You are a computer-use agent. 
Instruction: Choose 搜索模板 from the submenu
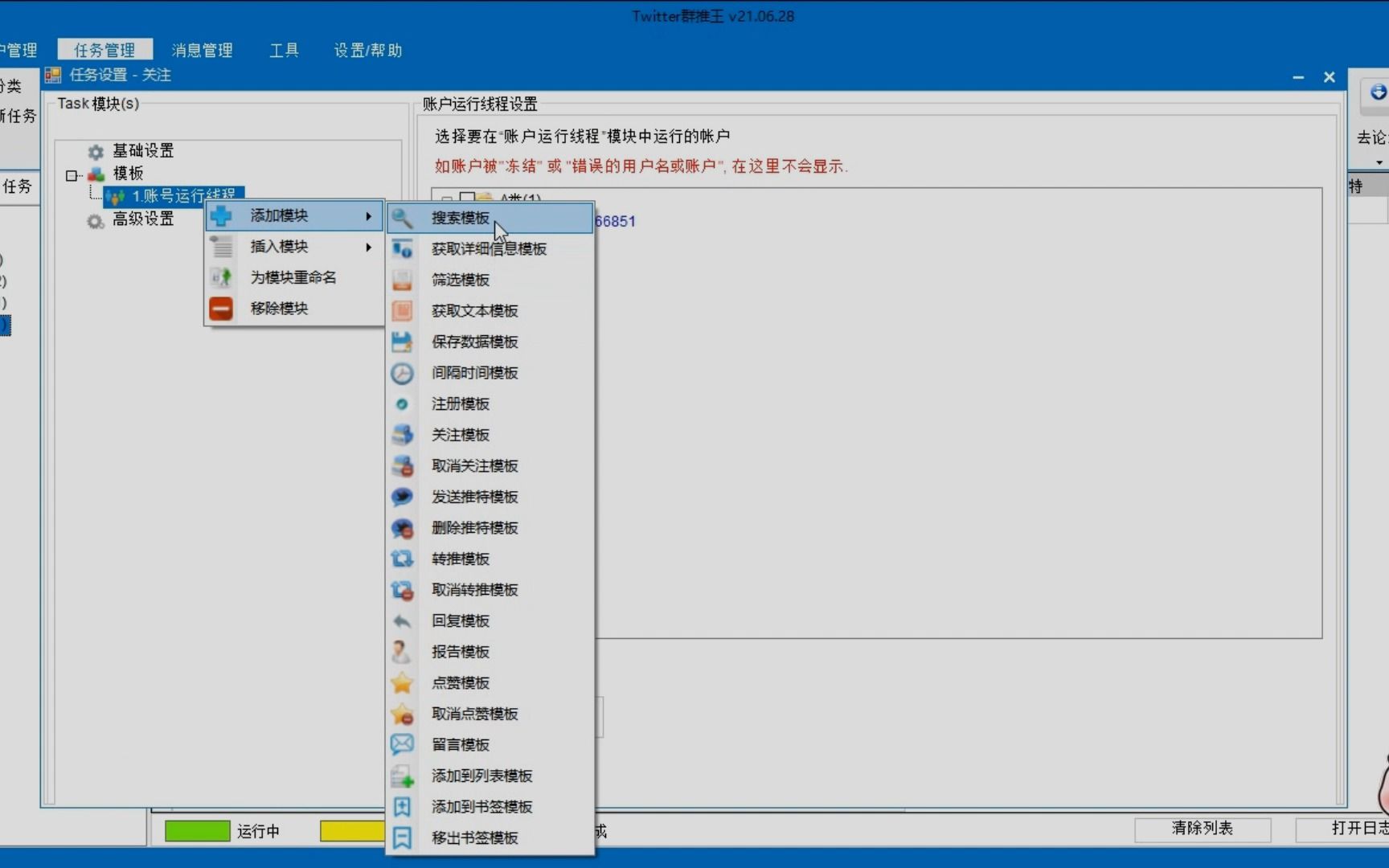[490, 218]
